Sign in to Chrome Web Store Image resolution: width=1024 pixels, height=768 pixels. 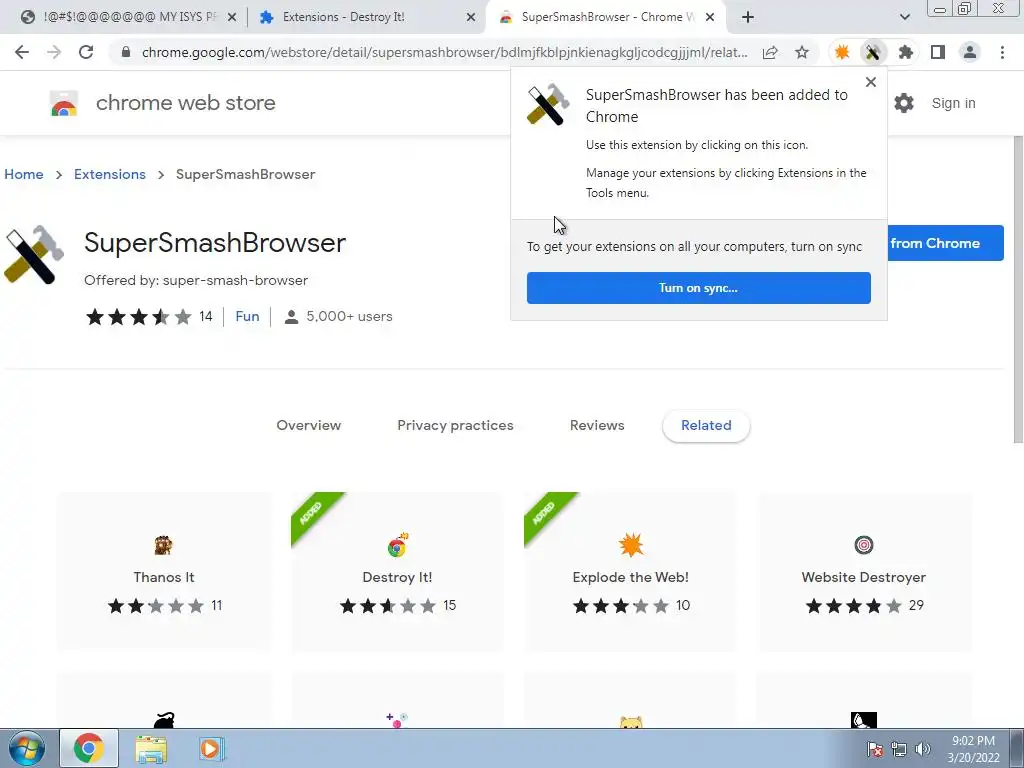click(953, 103)
